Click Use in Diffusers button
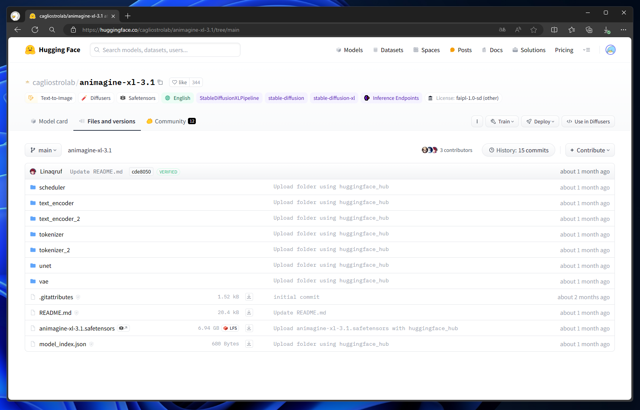The image size is (640, 410). click(x=588, y=122)
